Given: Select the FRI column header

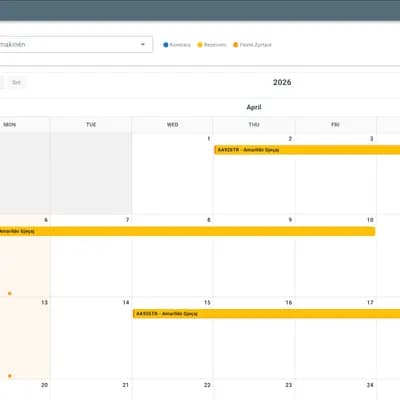Looking at the screenshot, I should 335,125.
